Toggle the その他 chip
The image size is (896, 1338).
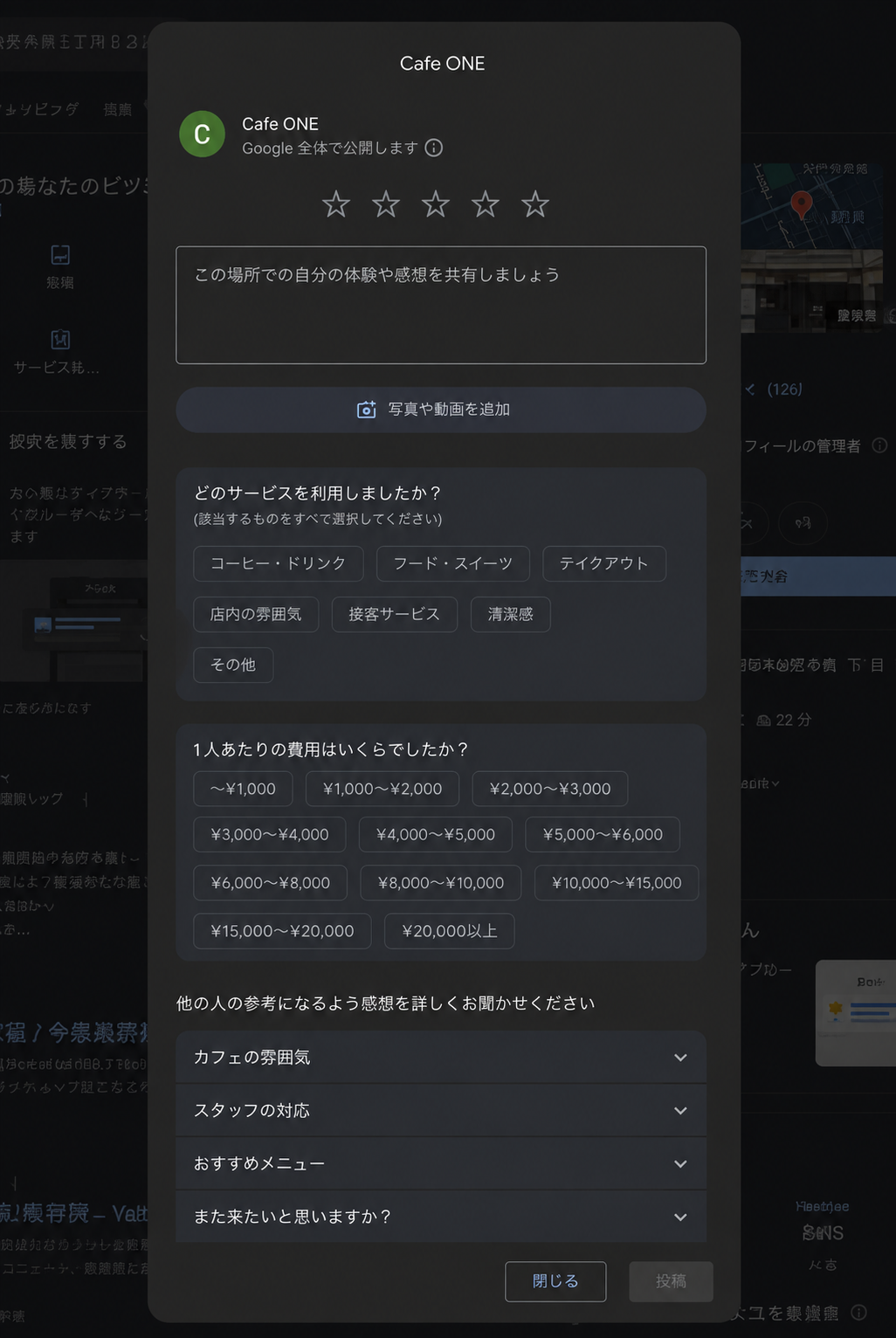[233, 665]
